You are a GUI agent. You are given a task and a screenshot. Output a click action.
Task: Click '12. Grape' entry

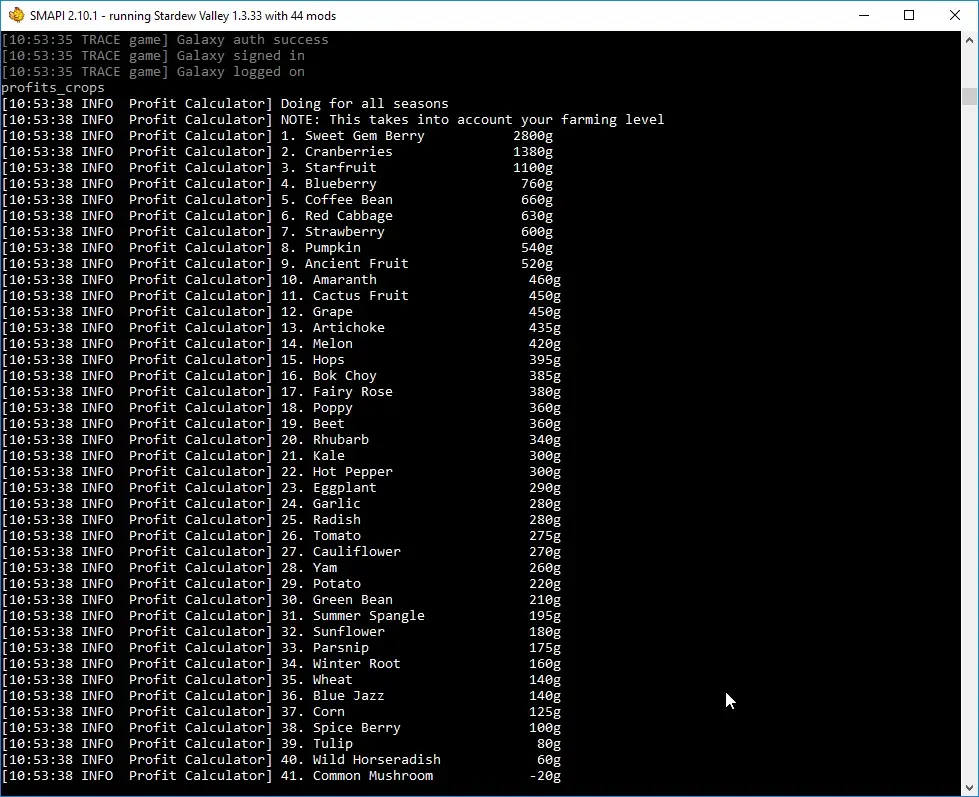coord(317,312)
